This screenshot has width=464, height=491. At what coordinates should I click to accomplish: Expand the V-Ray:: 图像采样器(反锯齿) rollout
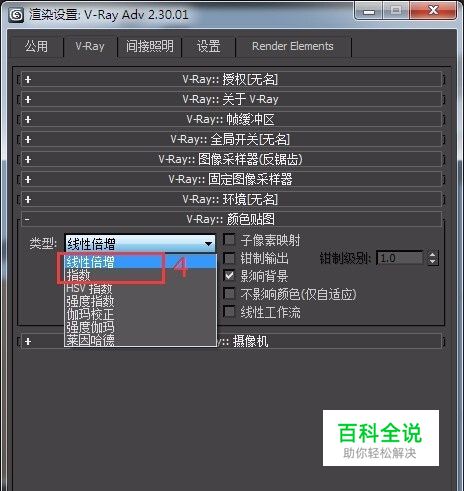[232, 159]
